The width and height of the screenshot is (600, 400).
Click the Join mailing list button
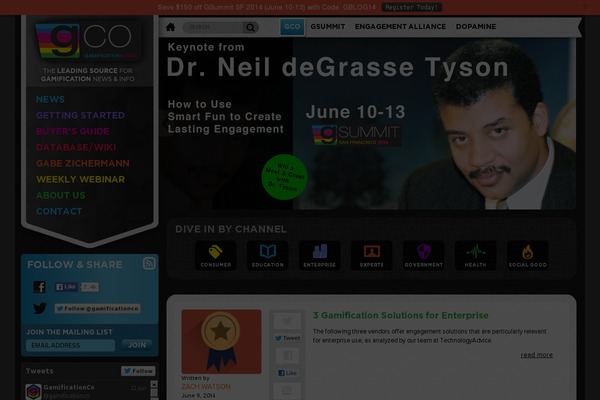tap(137, 345)
